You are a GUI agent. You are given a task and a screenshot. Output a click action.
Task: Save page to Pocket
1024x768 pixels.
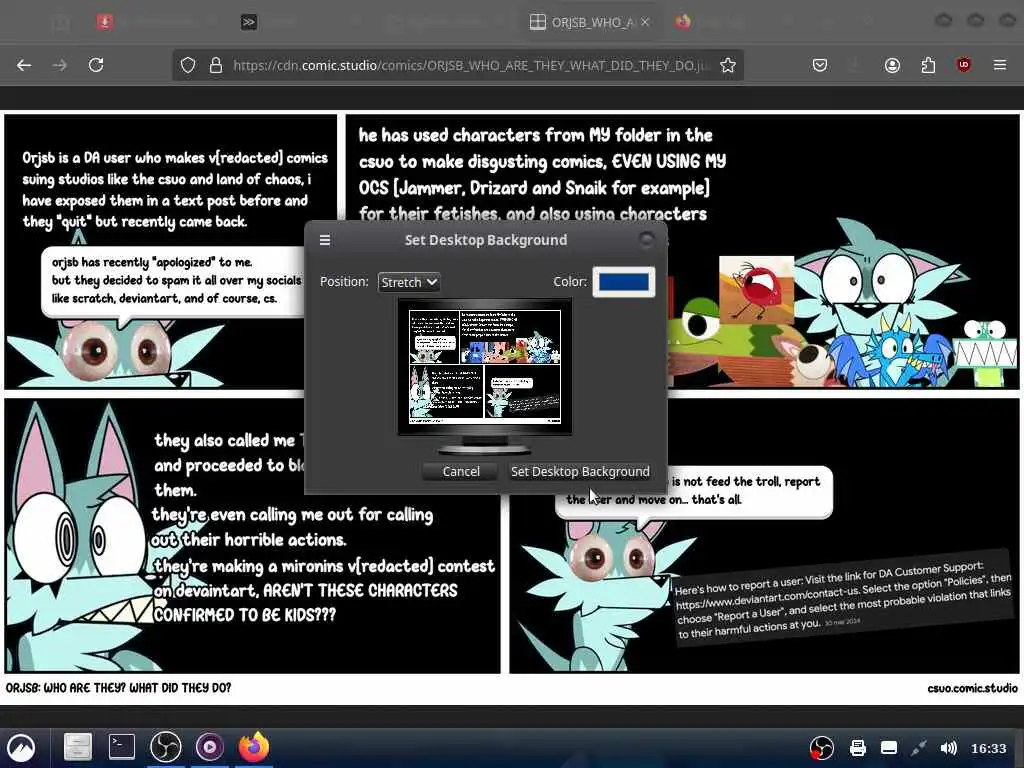(820, 65)
